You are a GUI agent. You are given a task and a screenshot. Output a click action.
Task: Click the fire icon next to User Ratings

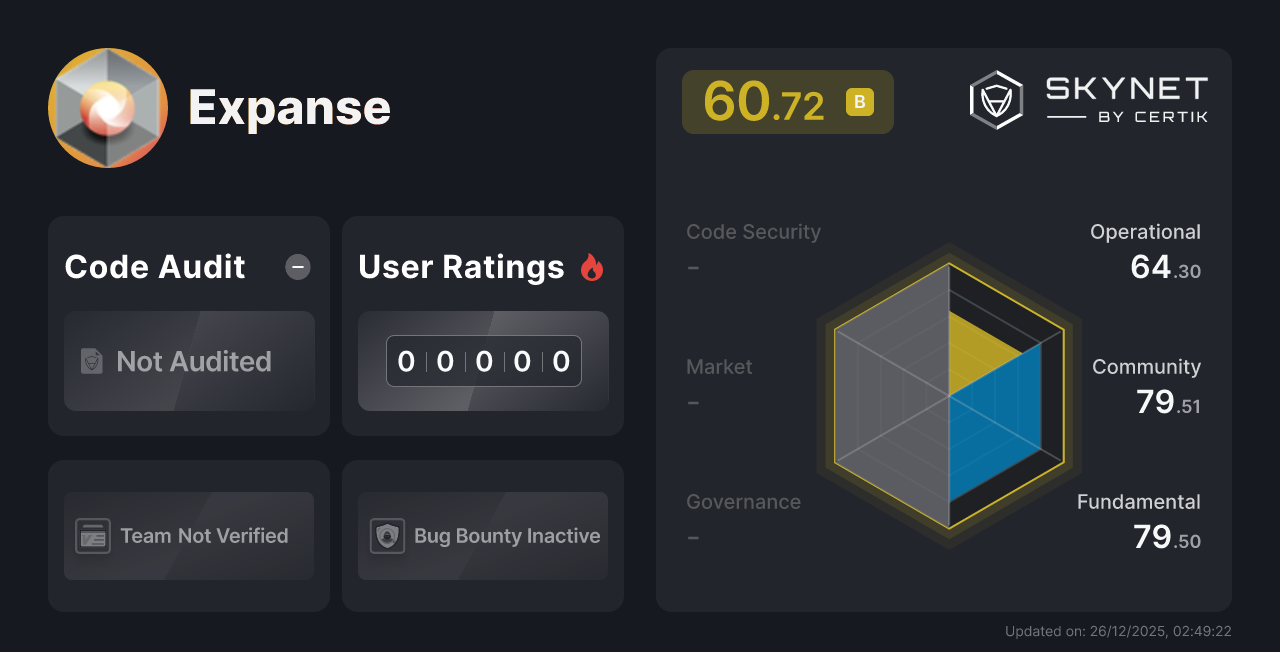click(593, 266)
